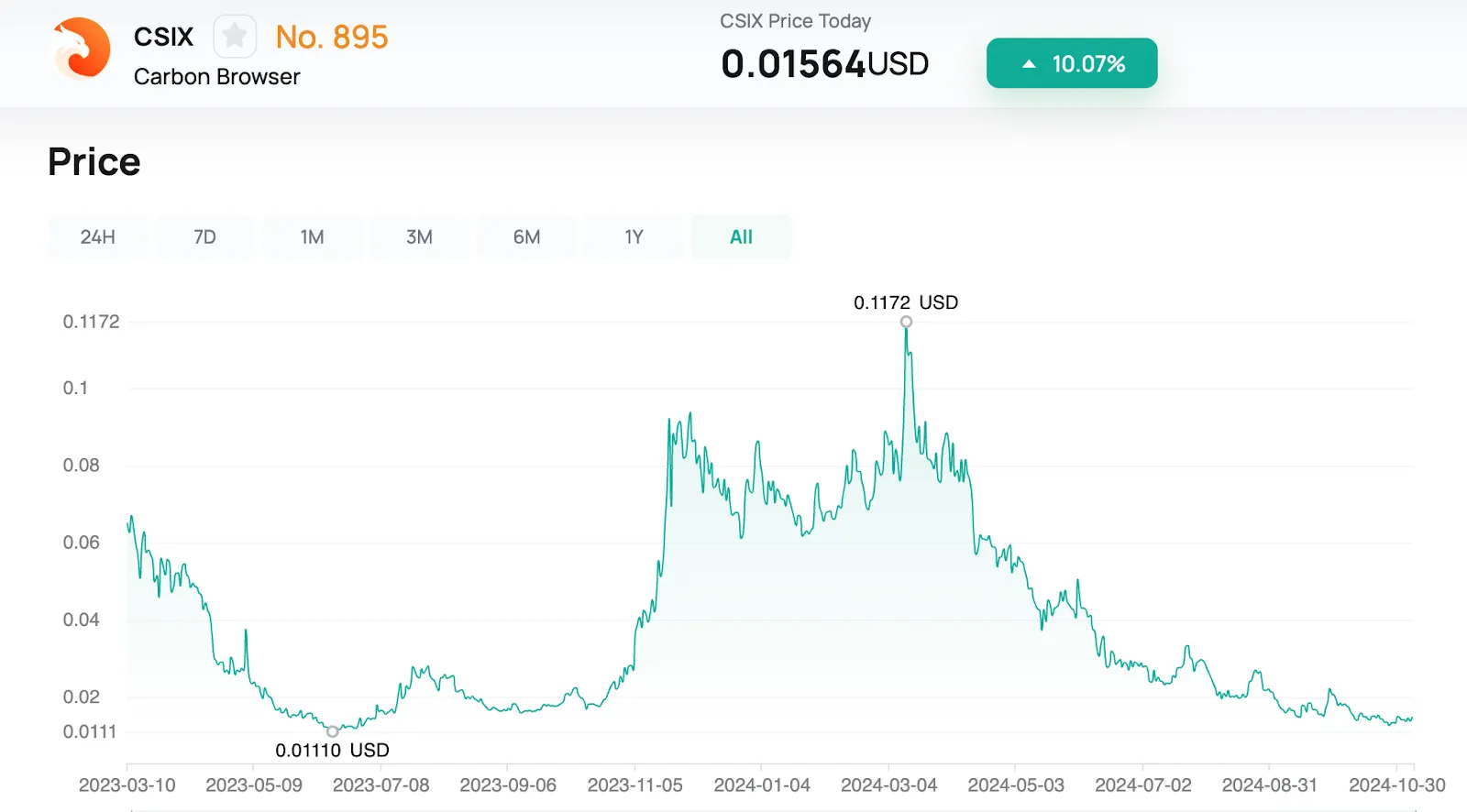Switch chart to 6M range
Viewport: 1467px width, 812px height.
pos(526,236)
